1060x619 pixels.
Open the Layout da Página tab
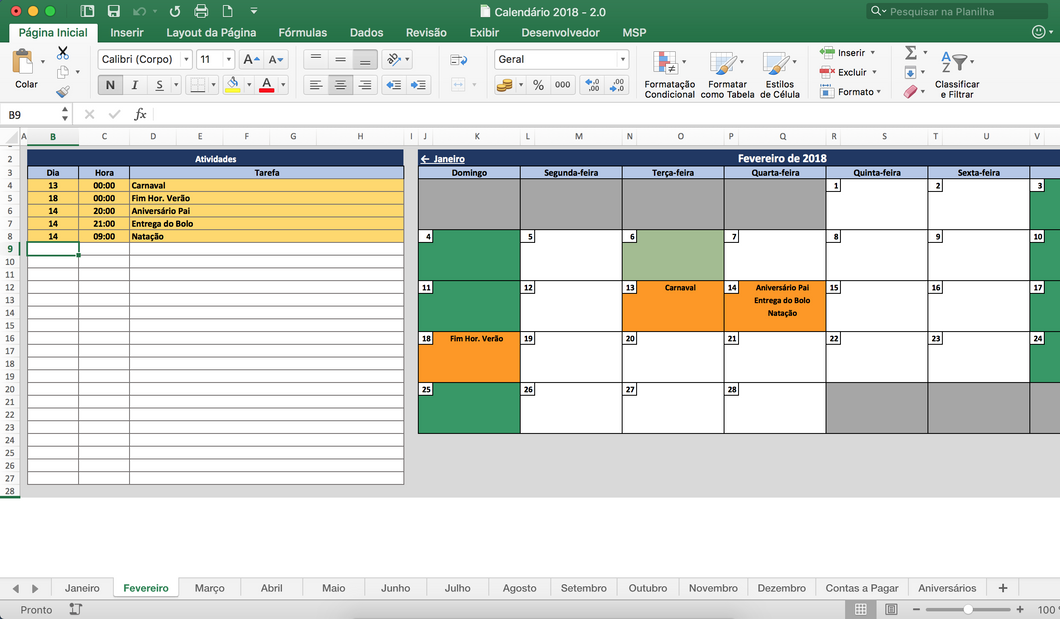pyautogui.click(x=211, y=32)
